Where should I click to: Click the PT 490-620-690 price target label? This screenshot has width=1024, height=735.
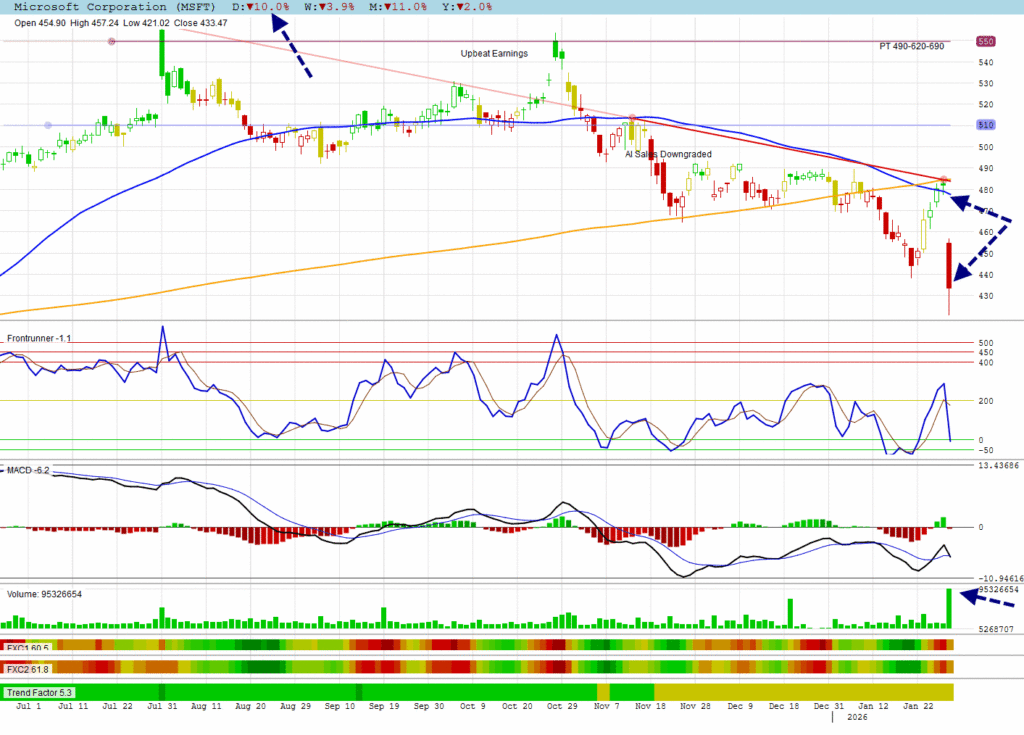[x=913, y=47]
